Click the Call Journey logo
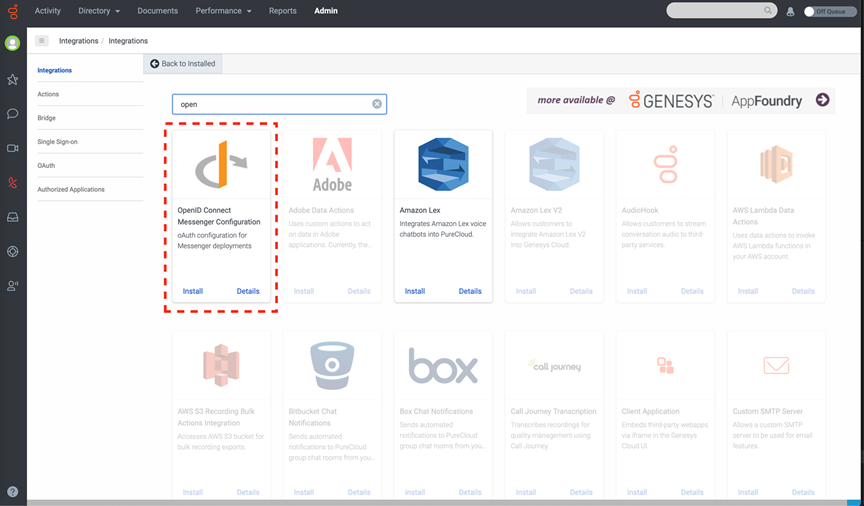This screenshot has height=506, width=864. (x=554, y=365)
